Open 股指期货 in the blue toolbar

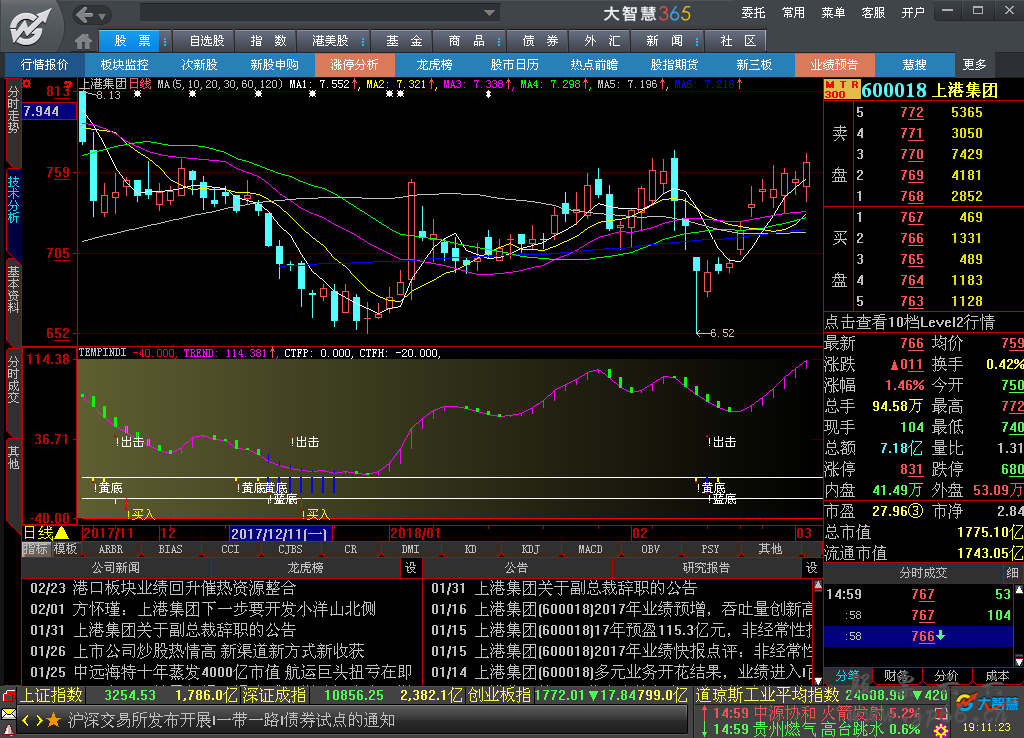674,65
